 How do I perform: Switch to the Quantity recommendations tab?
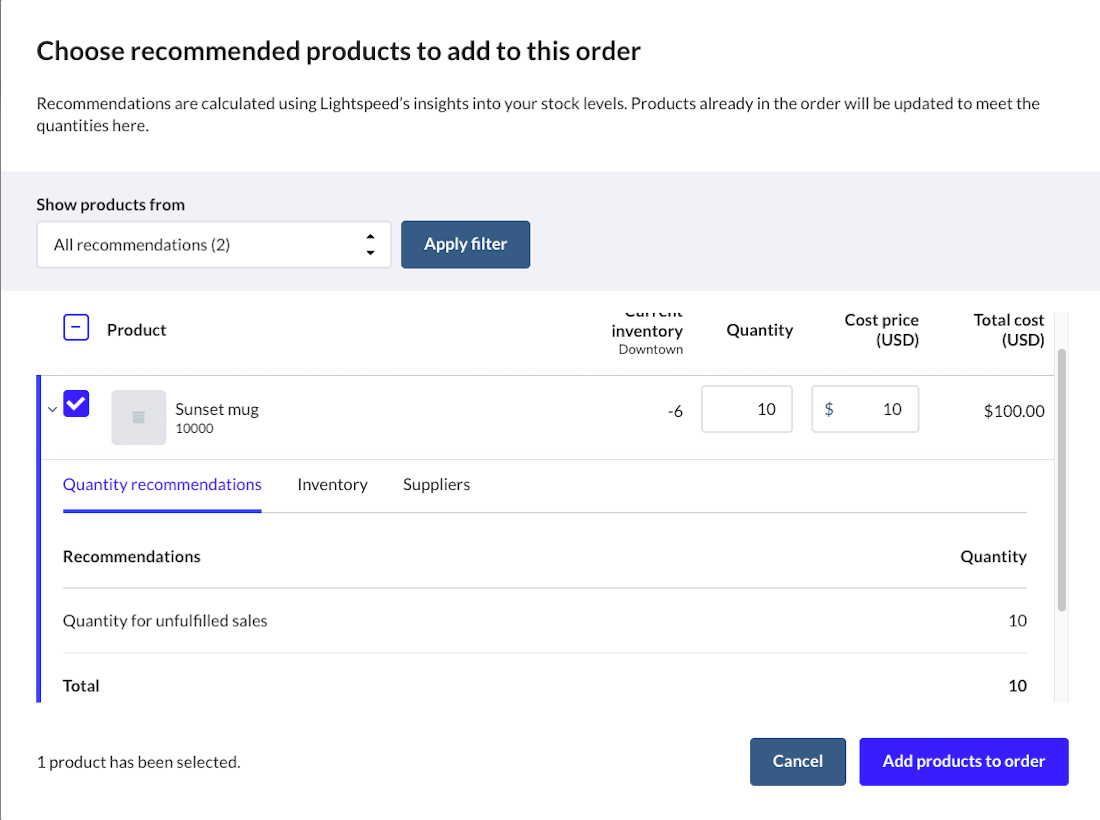pyautogui.click(x=162, y=485)
